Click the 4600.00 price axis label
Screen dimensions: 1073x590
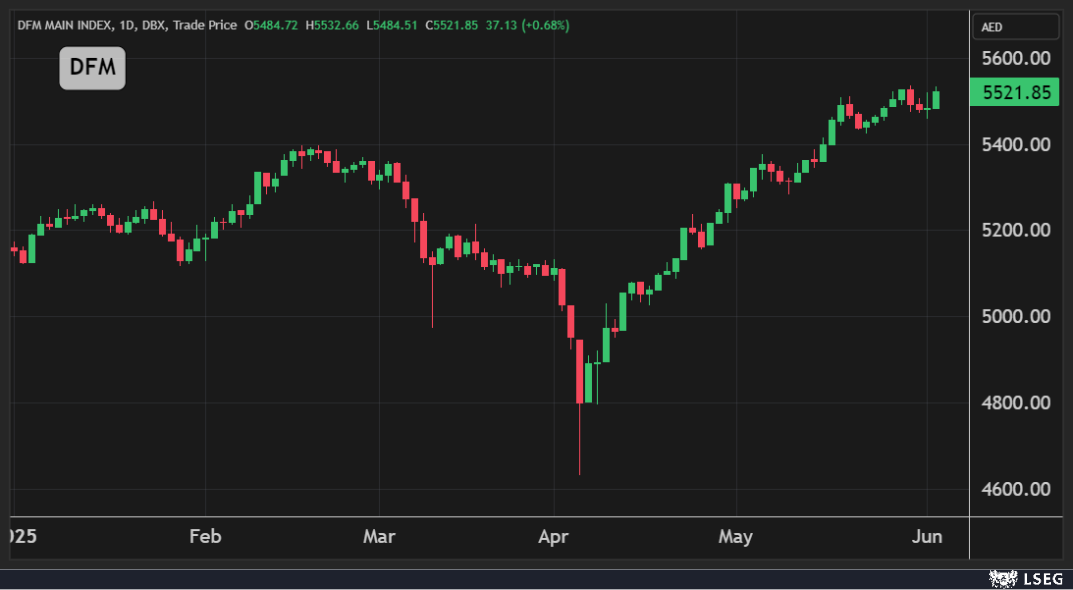(x=1016, y=489)
